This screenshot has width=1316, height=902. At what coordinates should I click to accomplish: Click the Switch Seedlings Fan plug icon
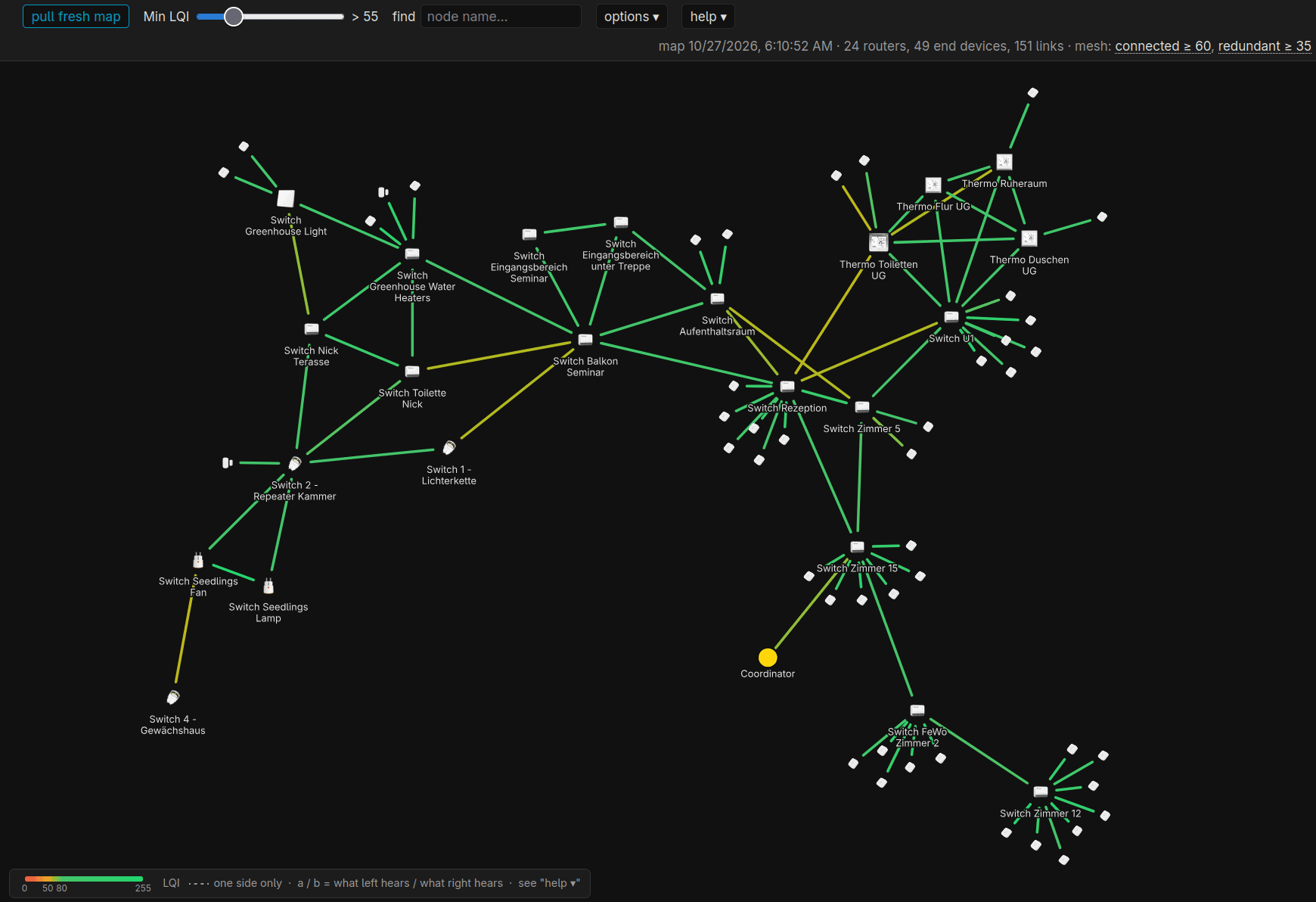coord(198,560)
